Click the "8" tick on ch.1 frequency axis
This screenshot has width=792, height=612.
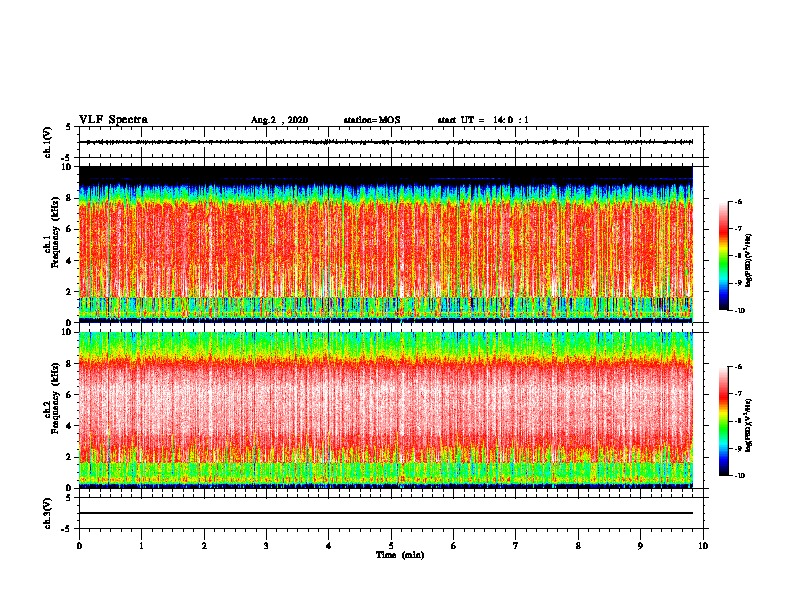pyautogui.click(x=69, y=198)
